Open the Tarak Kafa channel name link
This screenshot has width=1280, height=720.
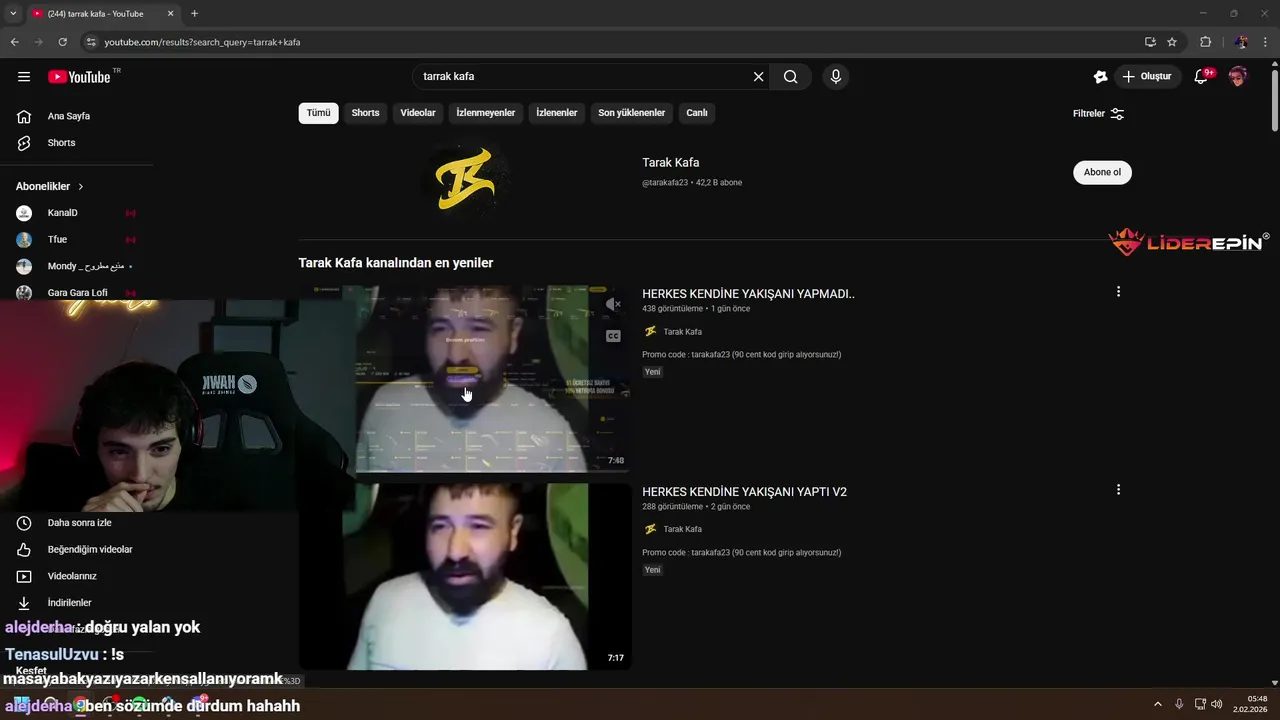tap(671, 163)
